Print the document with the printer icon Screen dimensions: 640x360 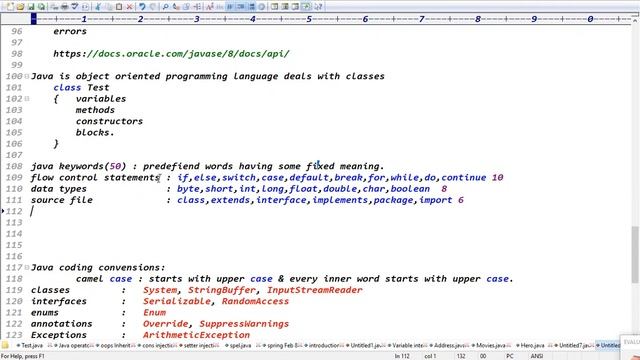tap(64, 7)
